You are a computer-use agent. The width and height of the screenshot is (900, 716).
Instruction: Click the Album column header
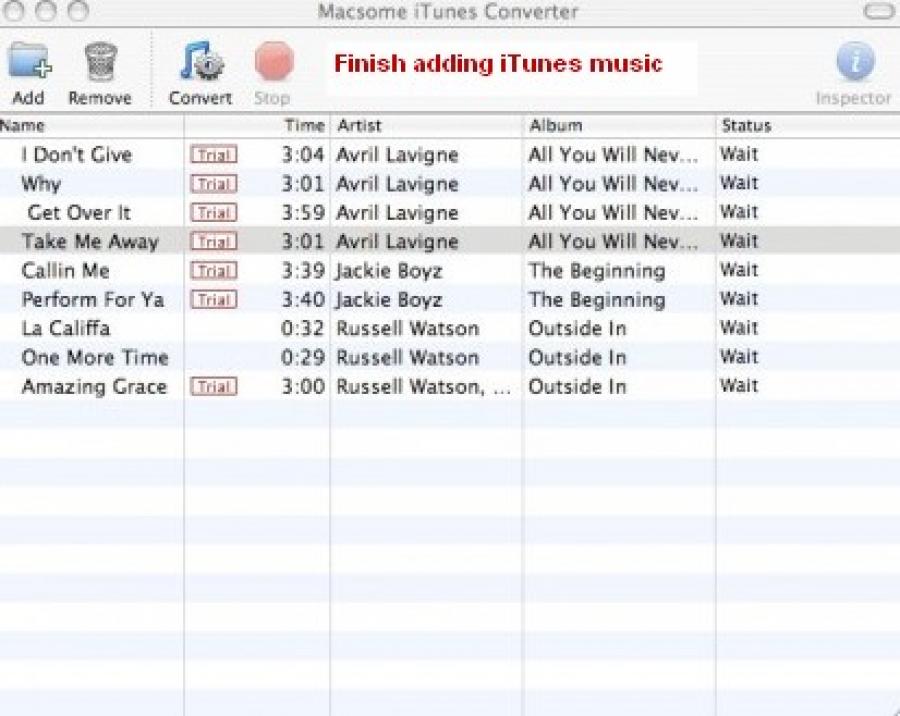coord(618,126)
